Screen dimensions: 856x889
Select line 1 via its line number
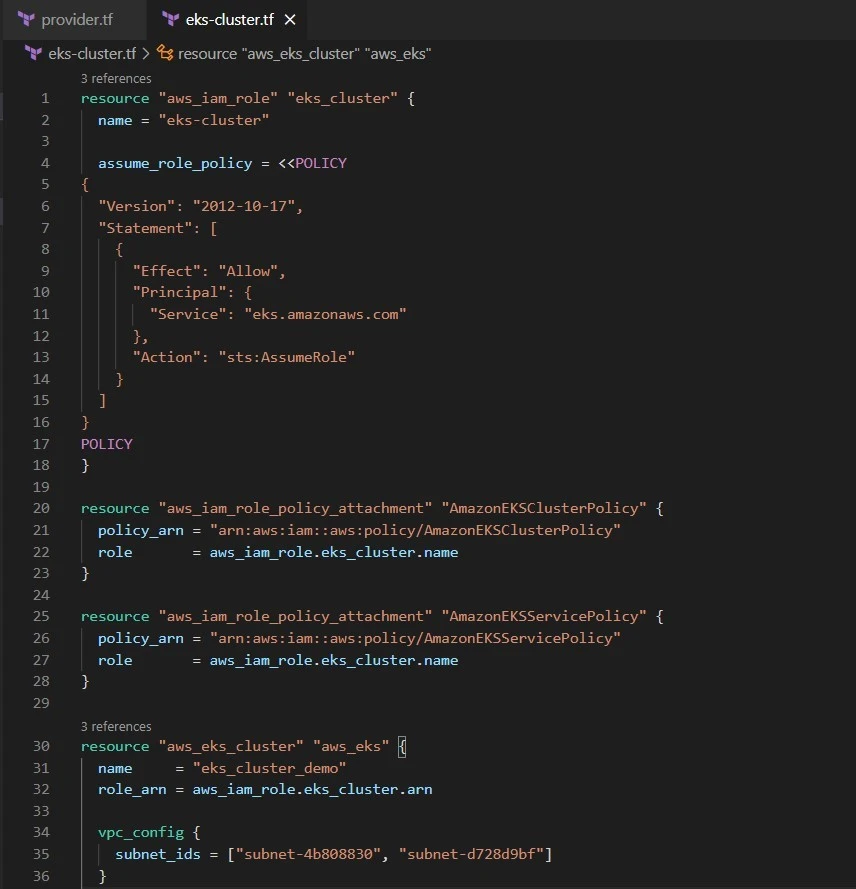[44, 99]
